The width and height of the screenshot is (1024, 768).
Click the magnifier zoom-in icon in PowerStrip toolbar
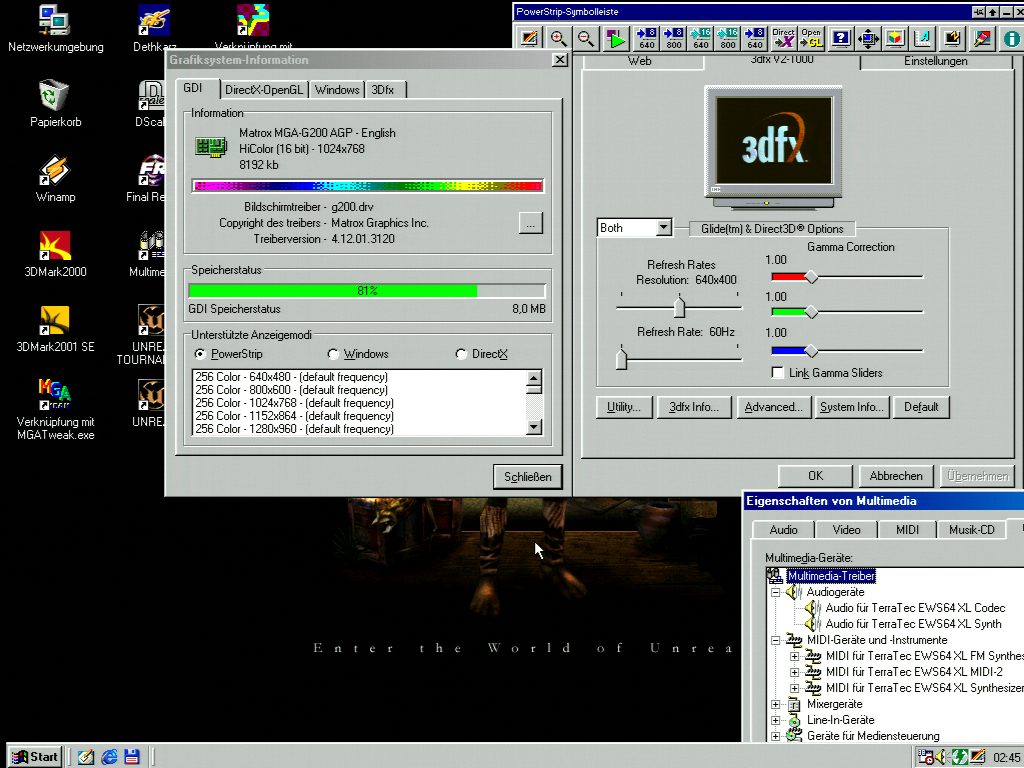pos(558,39)
